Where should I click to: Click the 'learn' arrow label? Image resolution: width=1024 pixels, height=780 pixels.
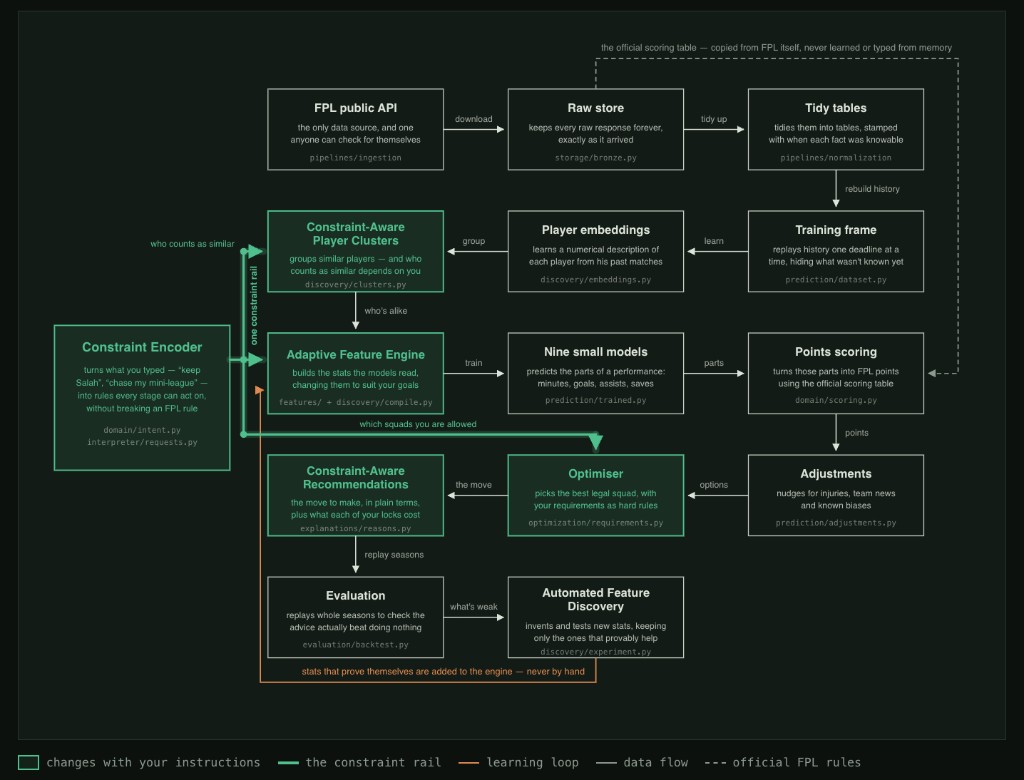click(x=714, y=241)
